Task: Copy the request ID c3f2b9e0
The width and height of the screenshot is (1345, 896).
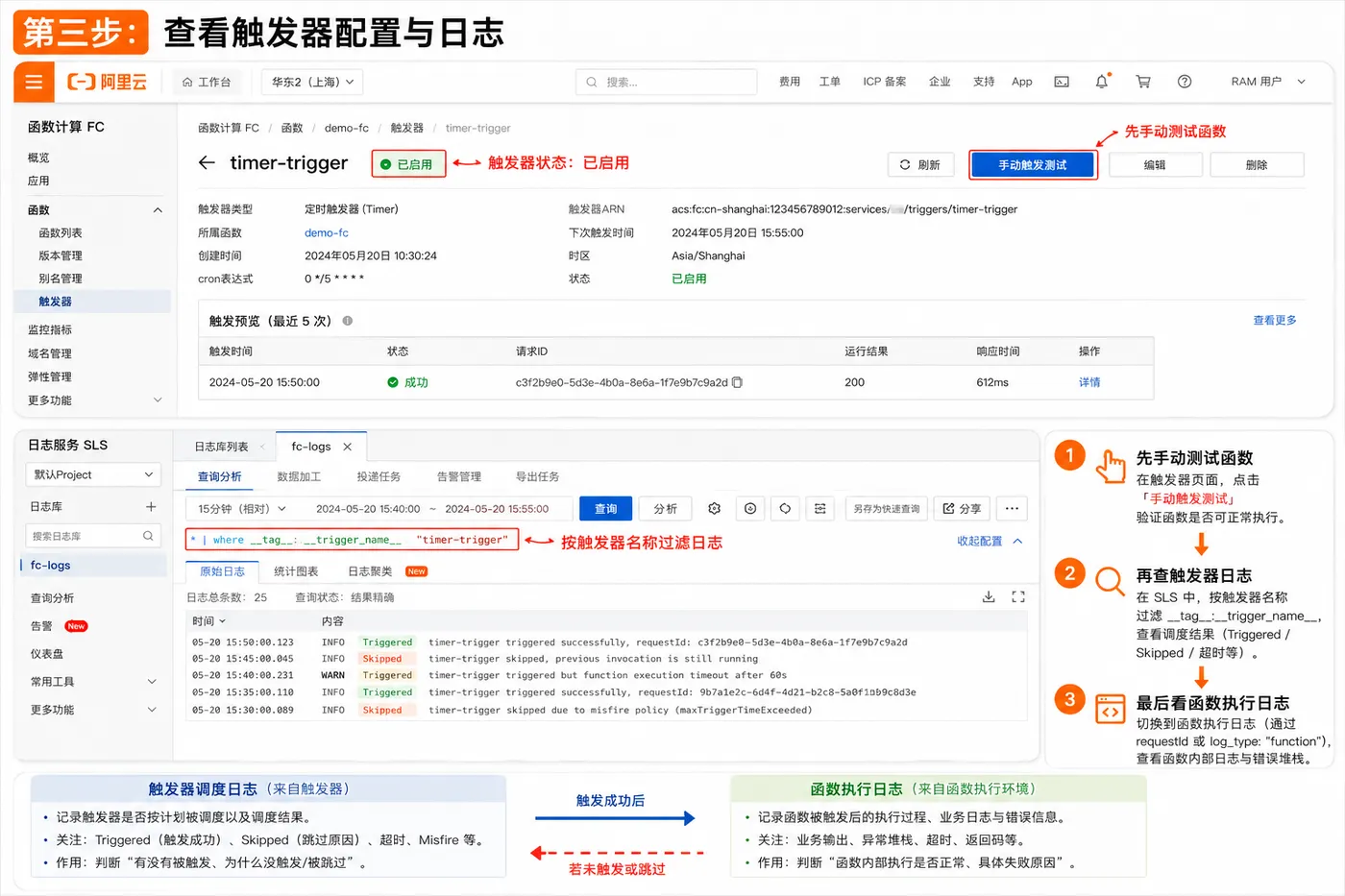Action: [738, 382]
